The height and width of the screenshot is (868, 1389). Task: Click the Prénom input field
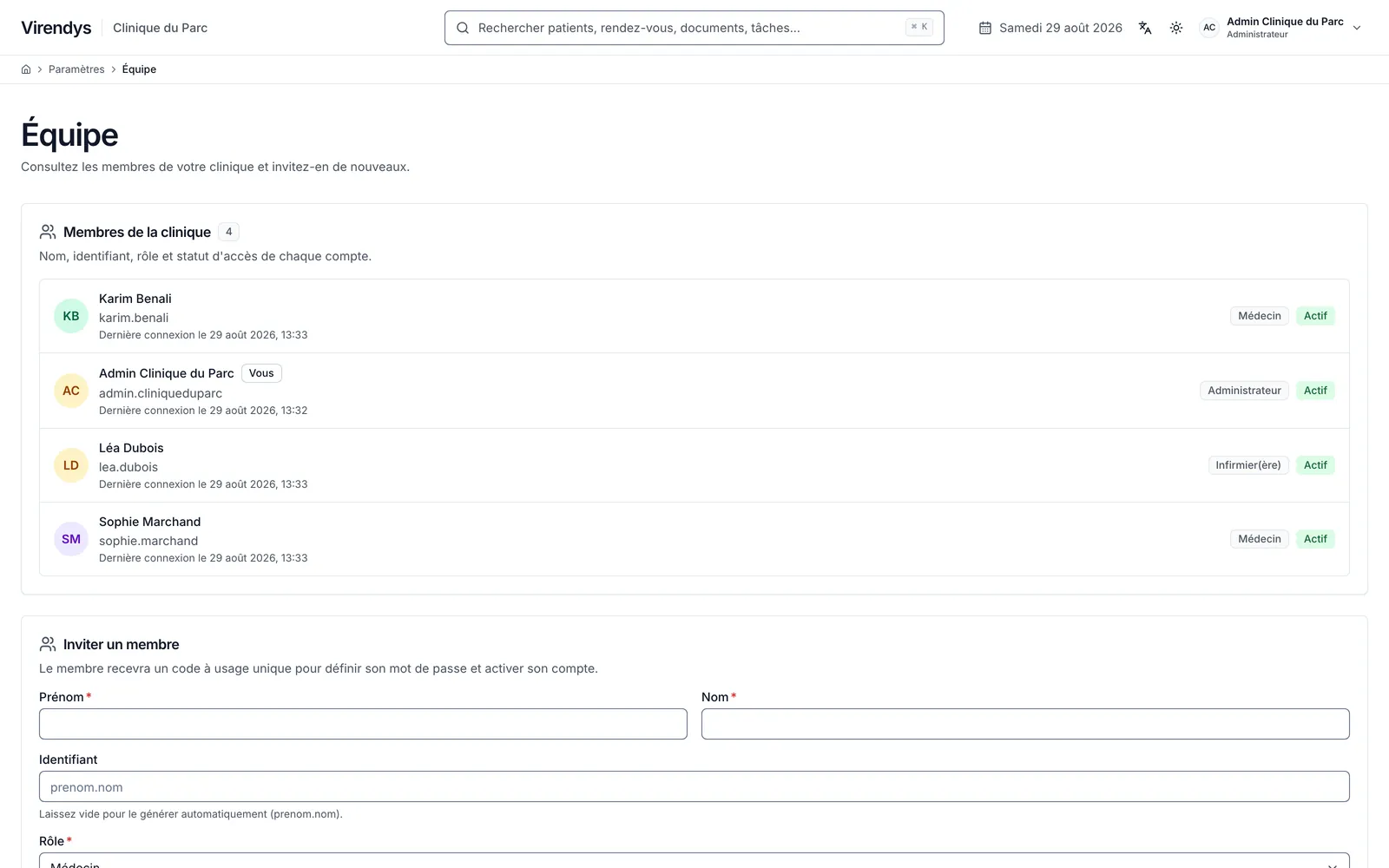(363, 724)
